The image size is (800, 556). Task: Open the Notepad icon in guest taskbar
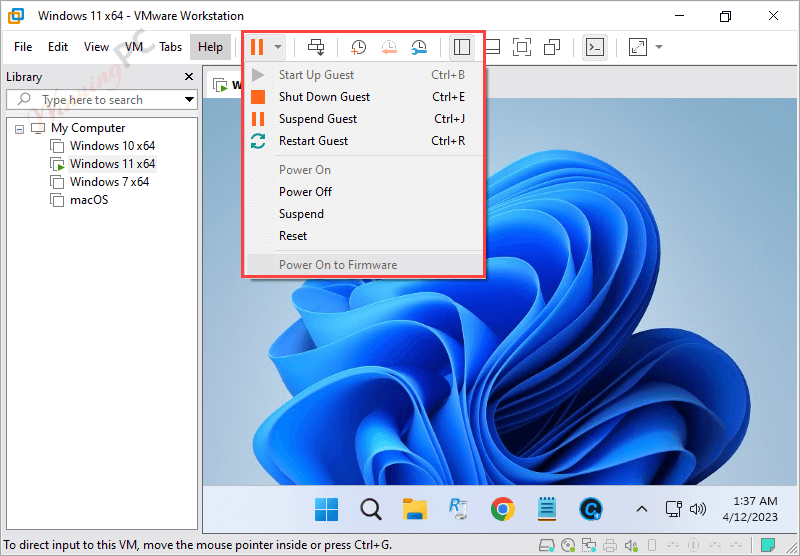tap(546, 509)
